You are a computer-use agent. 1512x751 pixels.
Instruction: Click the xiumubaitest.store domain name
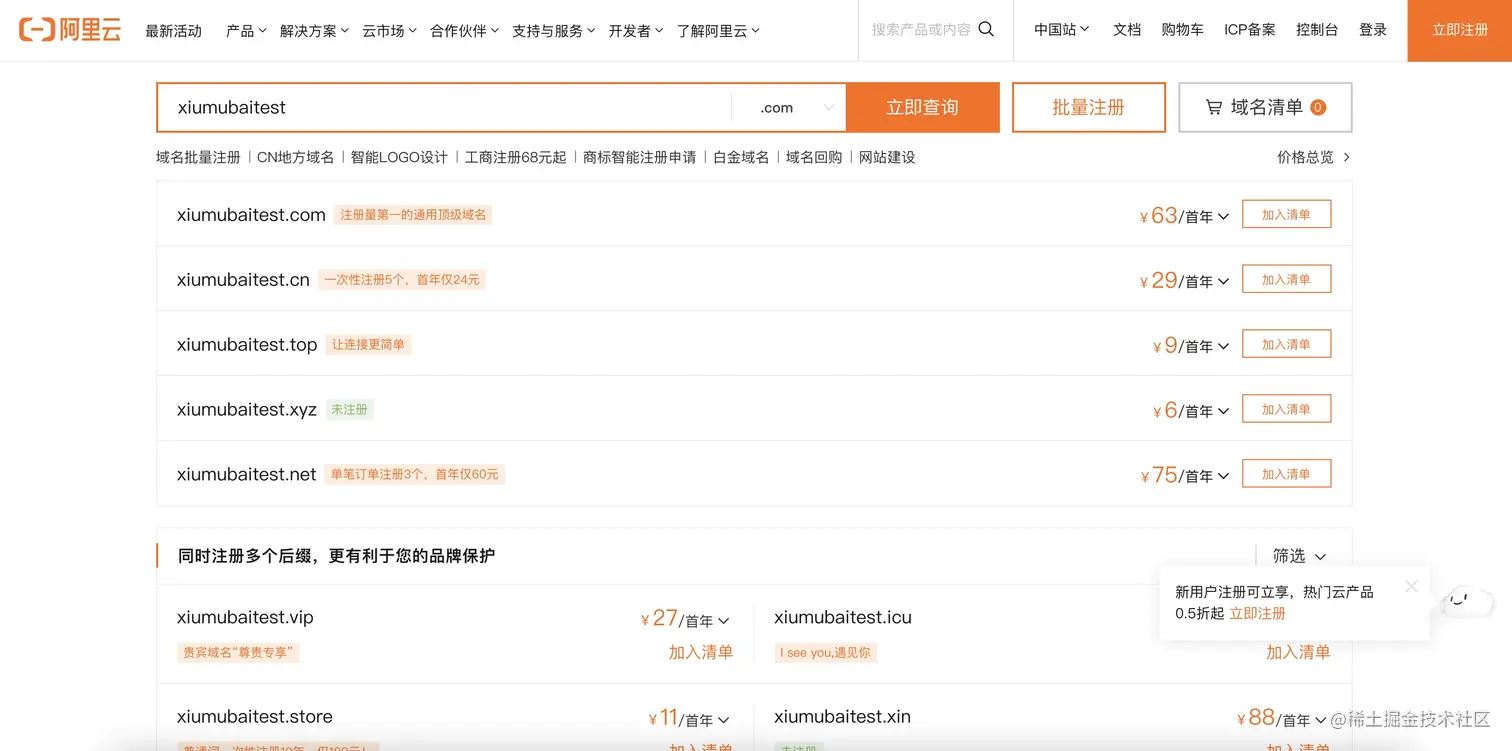[255, 716]
